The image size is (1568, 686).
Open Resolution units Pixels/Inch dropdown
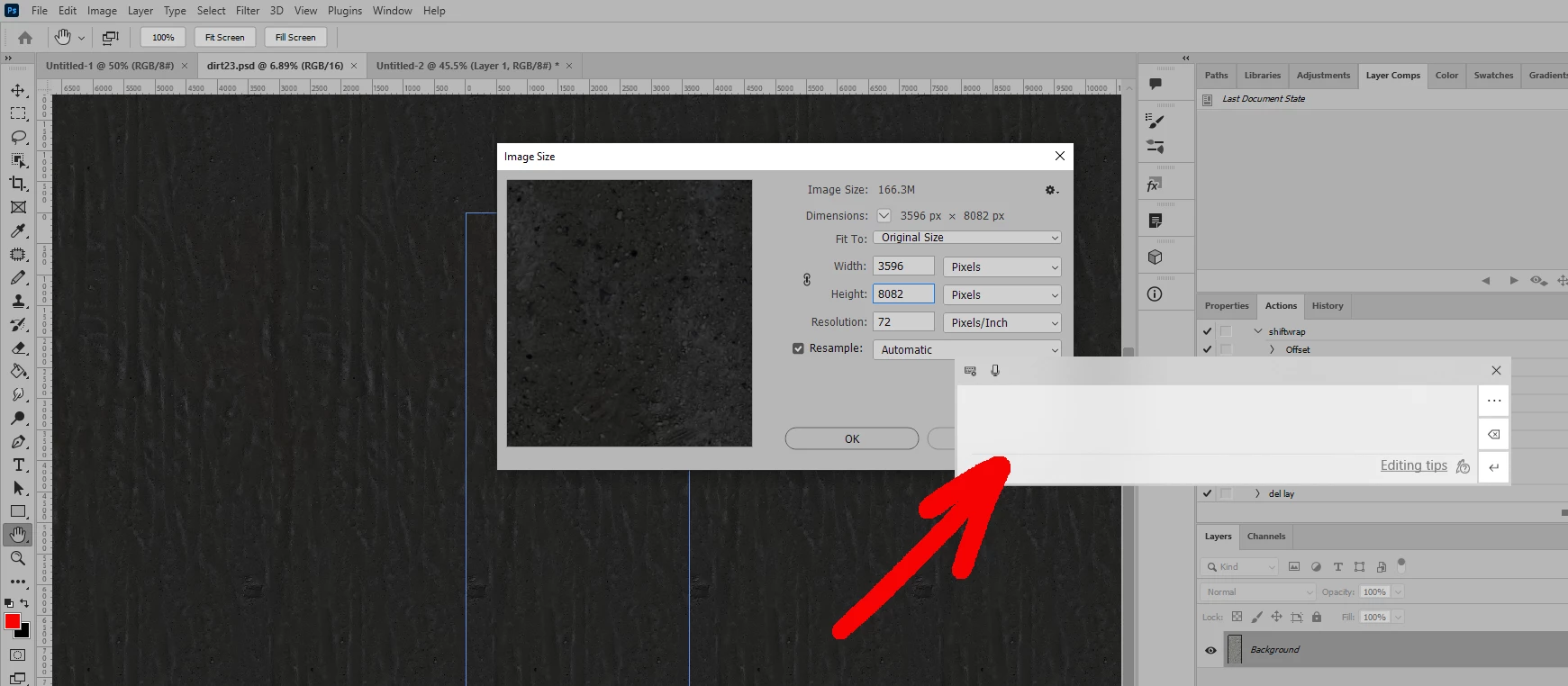[1002, 323]
